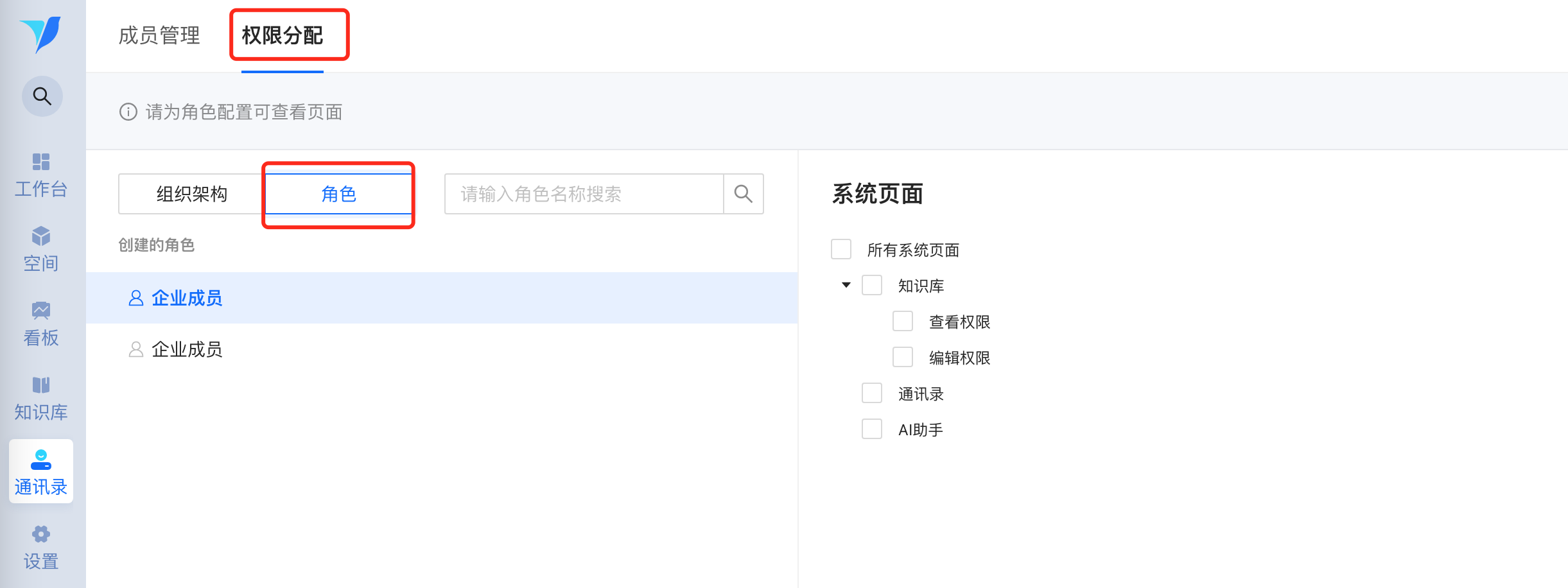Image resolution: width=1568 pixels, height=588 pixels.
Task: Check the 所有系统页面 checkbox
Action: tap(841, 249)
